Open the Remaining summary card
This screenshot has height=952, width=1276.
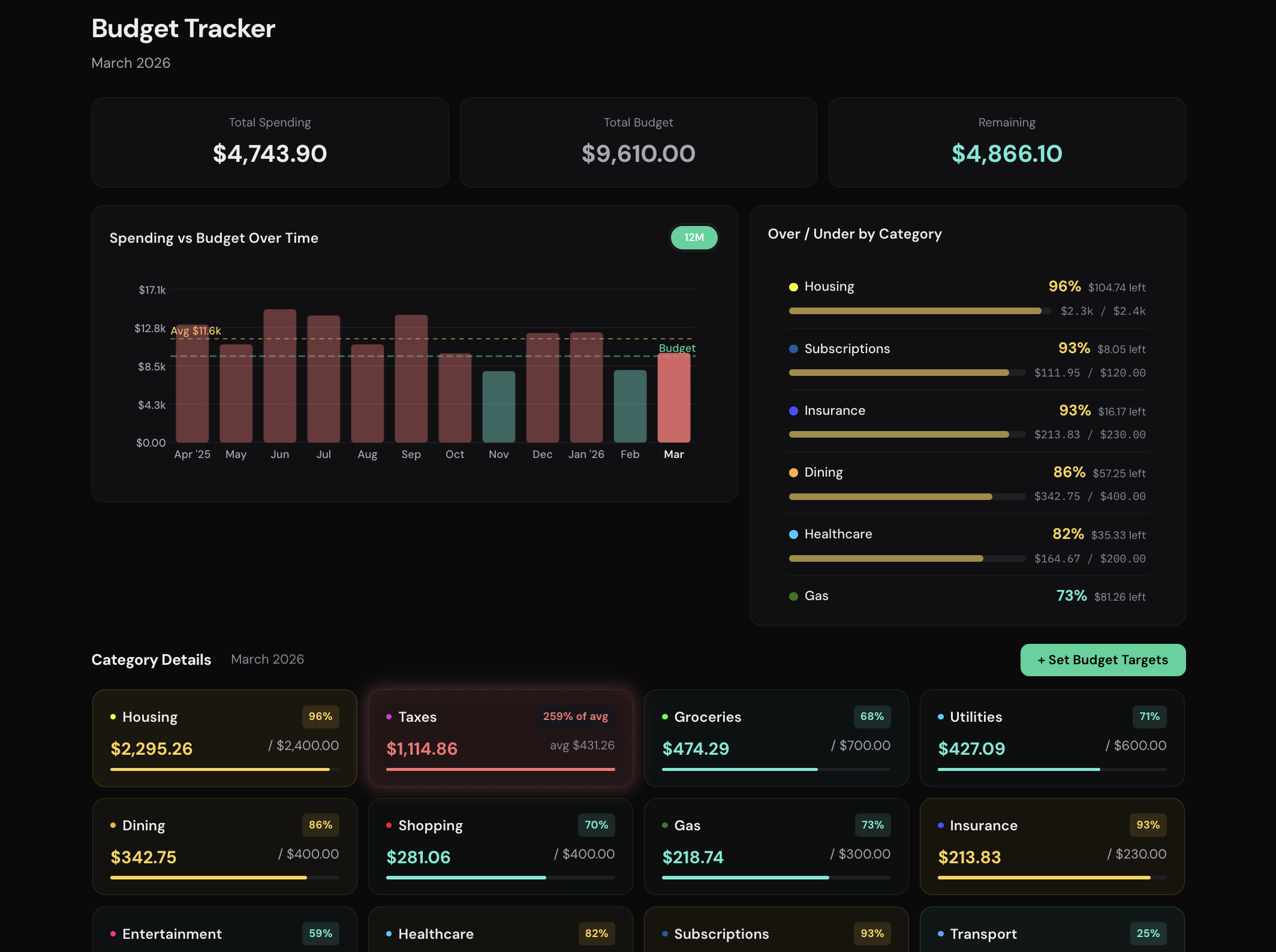coord(1007,142)
